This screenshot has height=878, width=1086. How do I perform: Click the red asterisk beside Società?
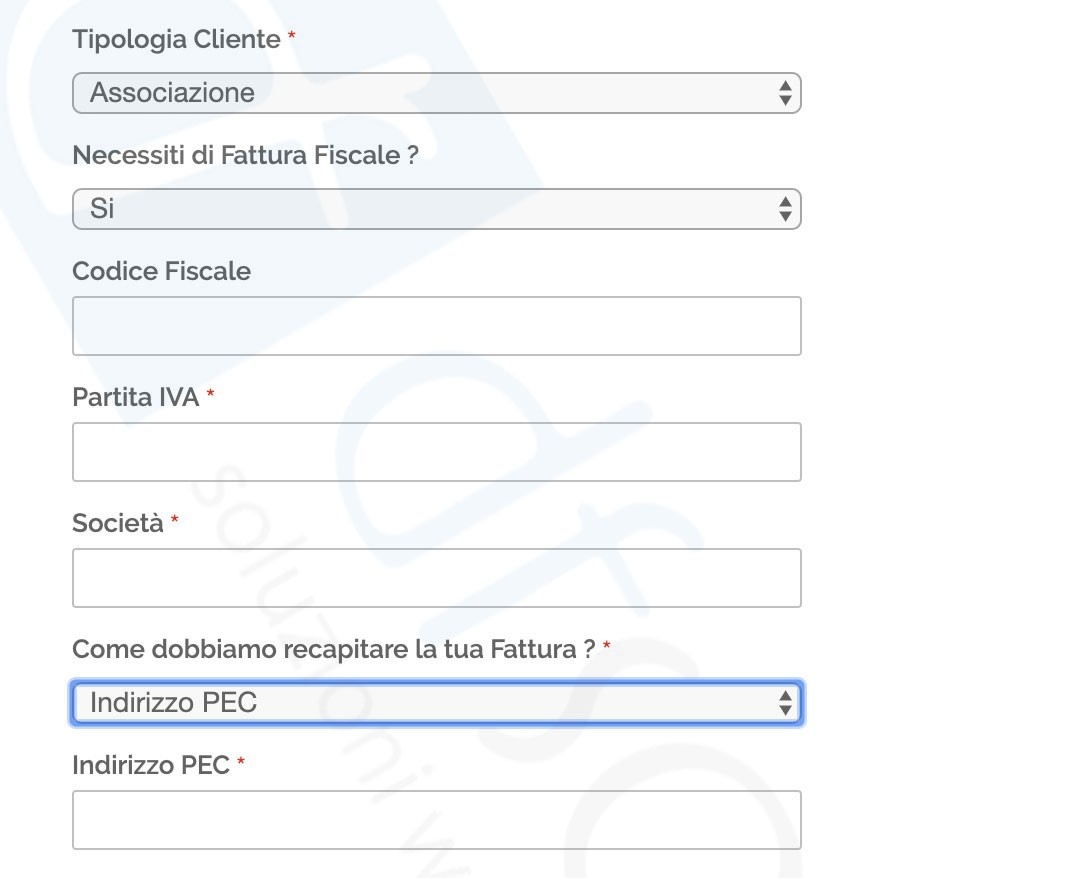(175, 519)
